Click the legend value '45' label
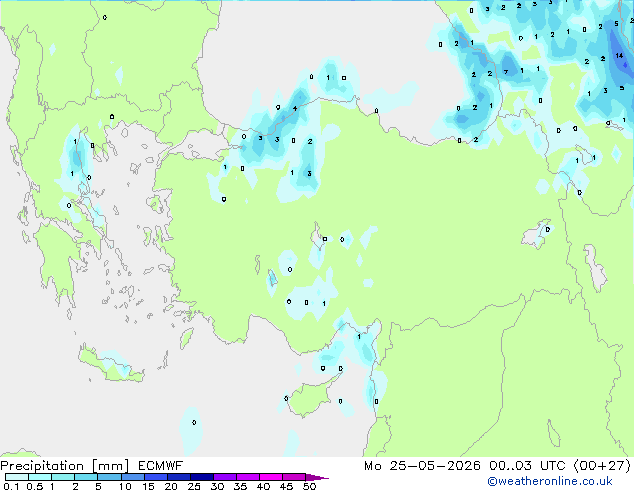The width and height of the screenshot is (634, 490). (x=286, y=486)
